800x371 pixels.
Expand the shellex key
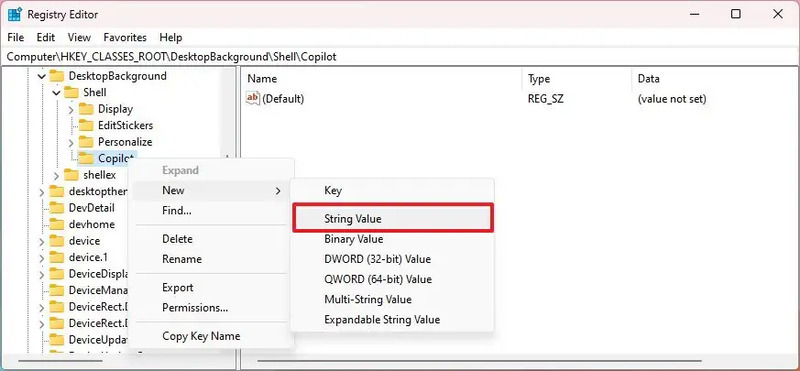point(56,175)
